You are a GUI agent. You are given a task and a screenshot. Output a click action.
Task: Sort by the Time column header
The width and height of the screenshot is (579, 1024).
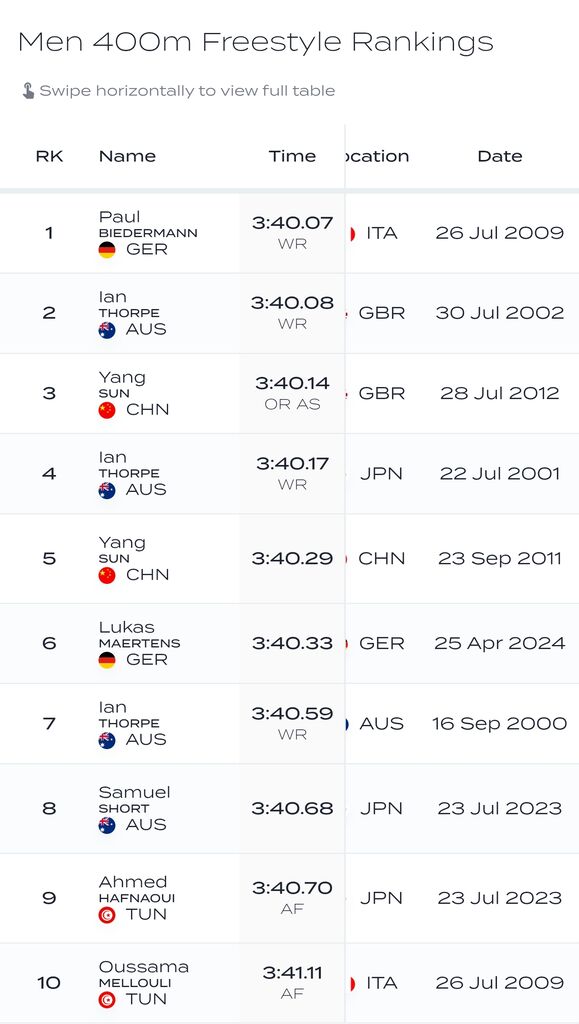pos(292,156)
